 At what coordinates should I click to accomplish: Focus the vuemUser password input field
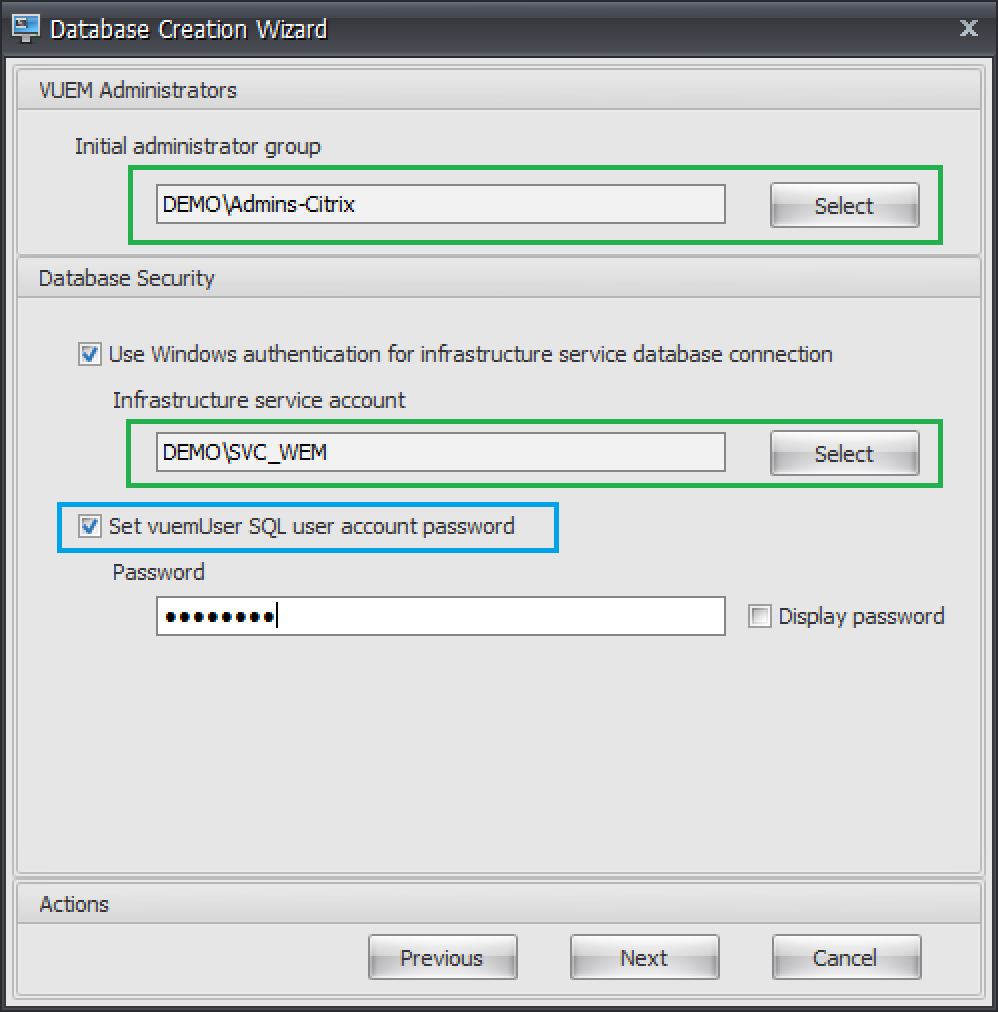point(440,616)
